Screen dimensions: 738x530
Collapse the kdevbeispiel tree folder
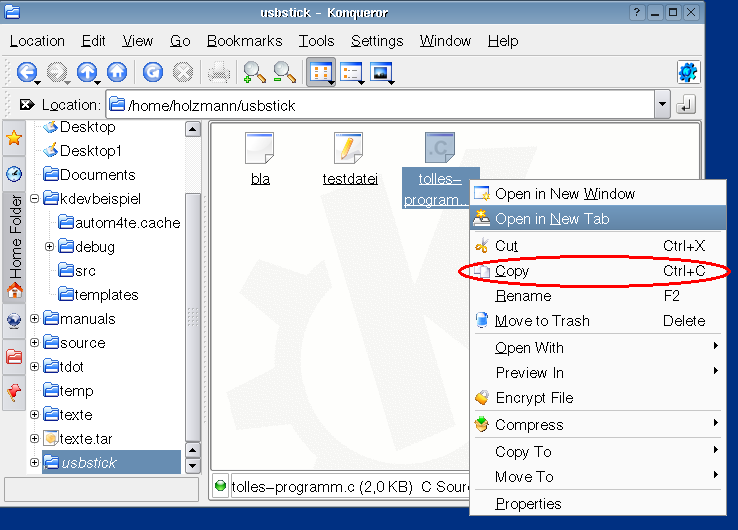pos(34,199)
